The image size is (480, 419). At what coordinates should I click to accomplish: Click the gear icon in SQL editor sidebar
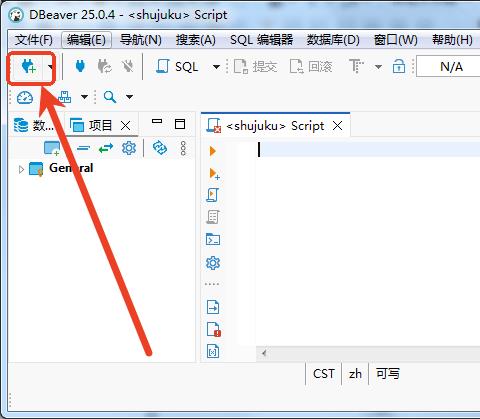[213, 263]
